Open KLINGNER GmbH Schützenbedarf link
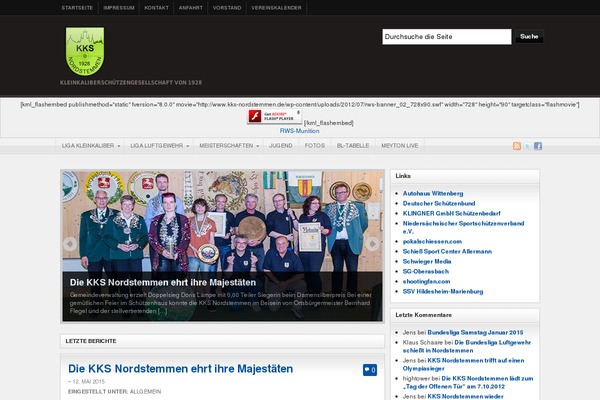Viewport: 600px width, 400px height. tap(452, 214)
